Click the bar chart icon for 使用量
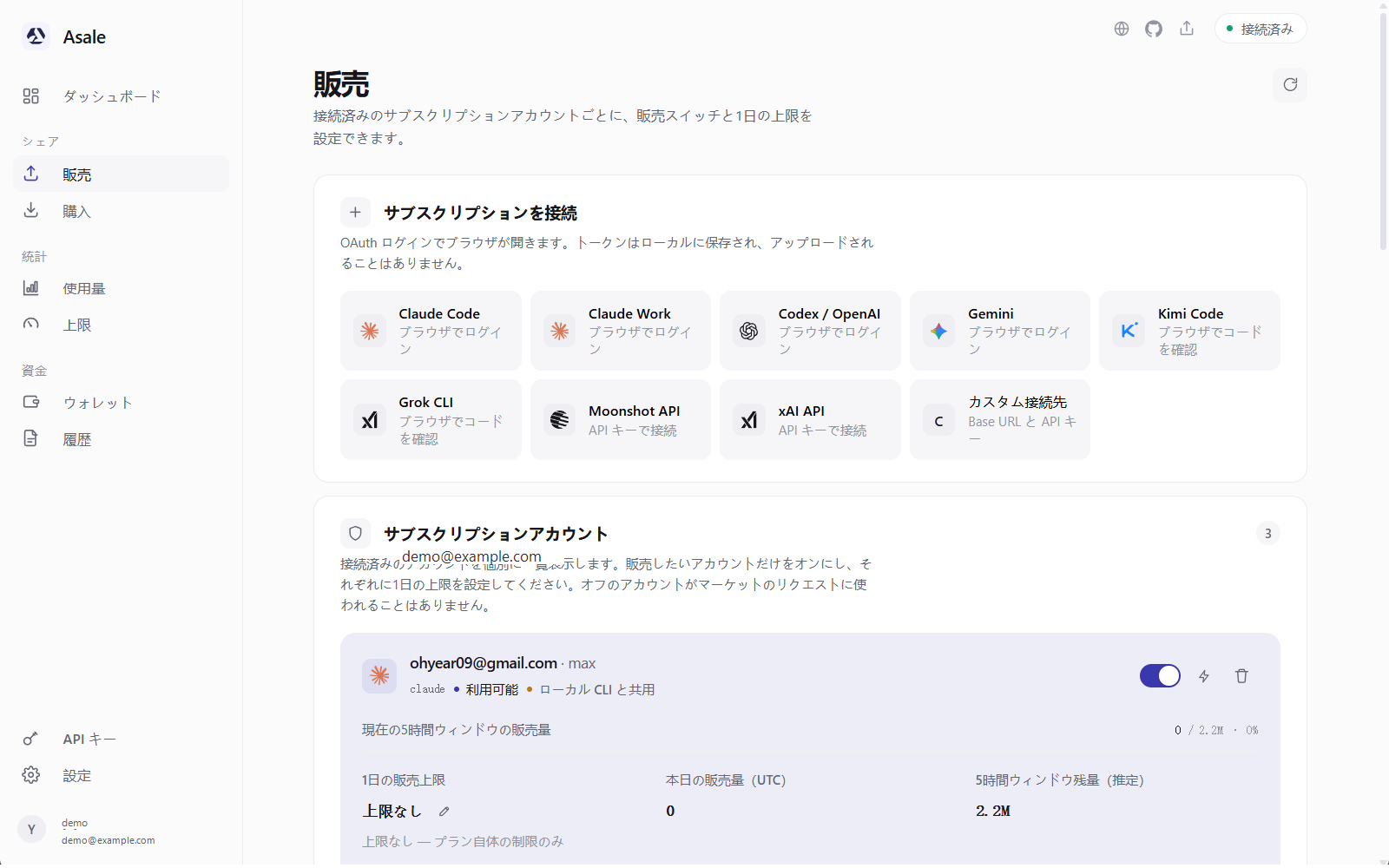 pos(31,288)
